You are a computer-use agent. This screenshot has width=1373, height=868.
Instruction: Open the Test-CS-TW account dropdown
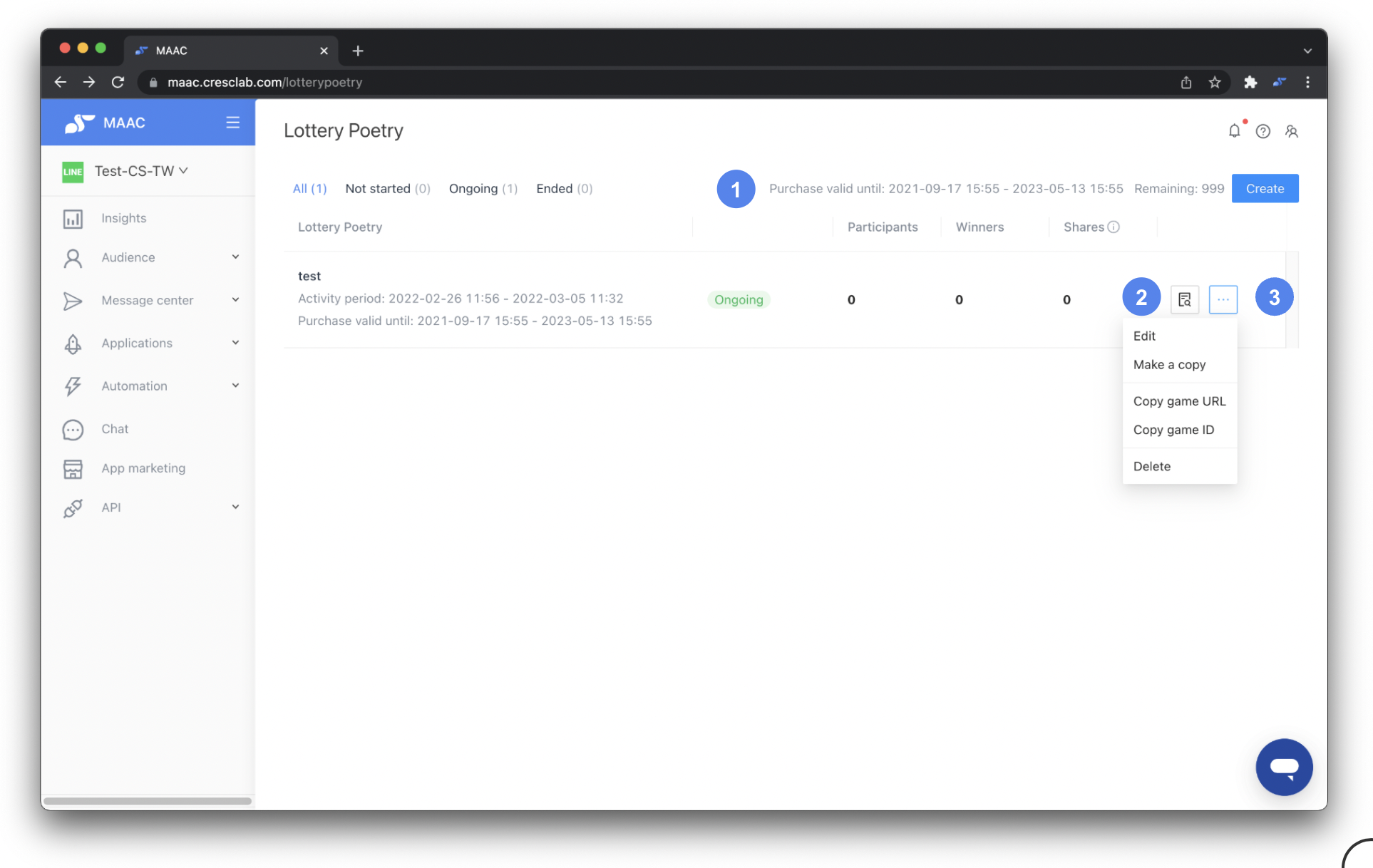pyautogui.click(x=141, y=171)
